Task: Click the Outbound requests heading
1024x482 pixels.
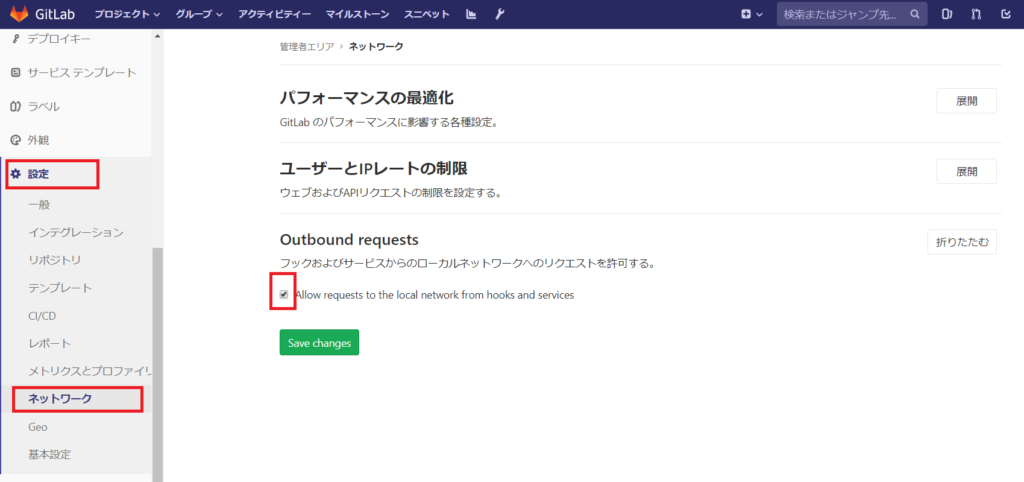Action: click(x=349, y=239)
